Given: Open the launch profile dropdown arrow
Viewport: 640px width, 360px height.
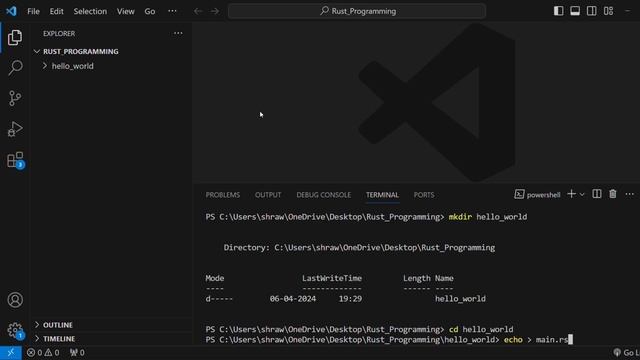Looking at the screenshot, I should coord(582,195).
